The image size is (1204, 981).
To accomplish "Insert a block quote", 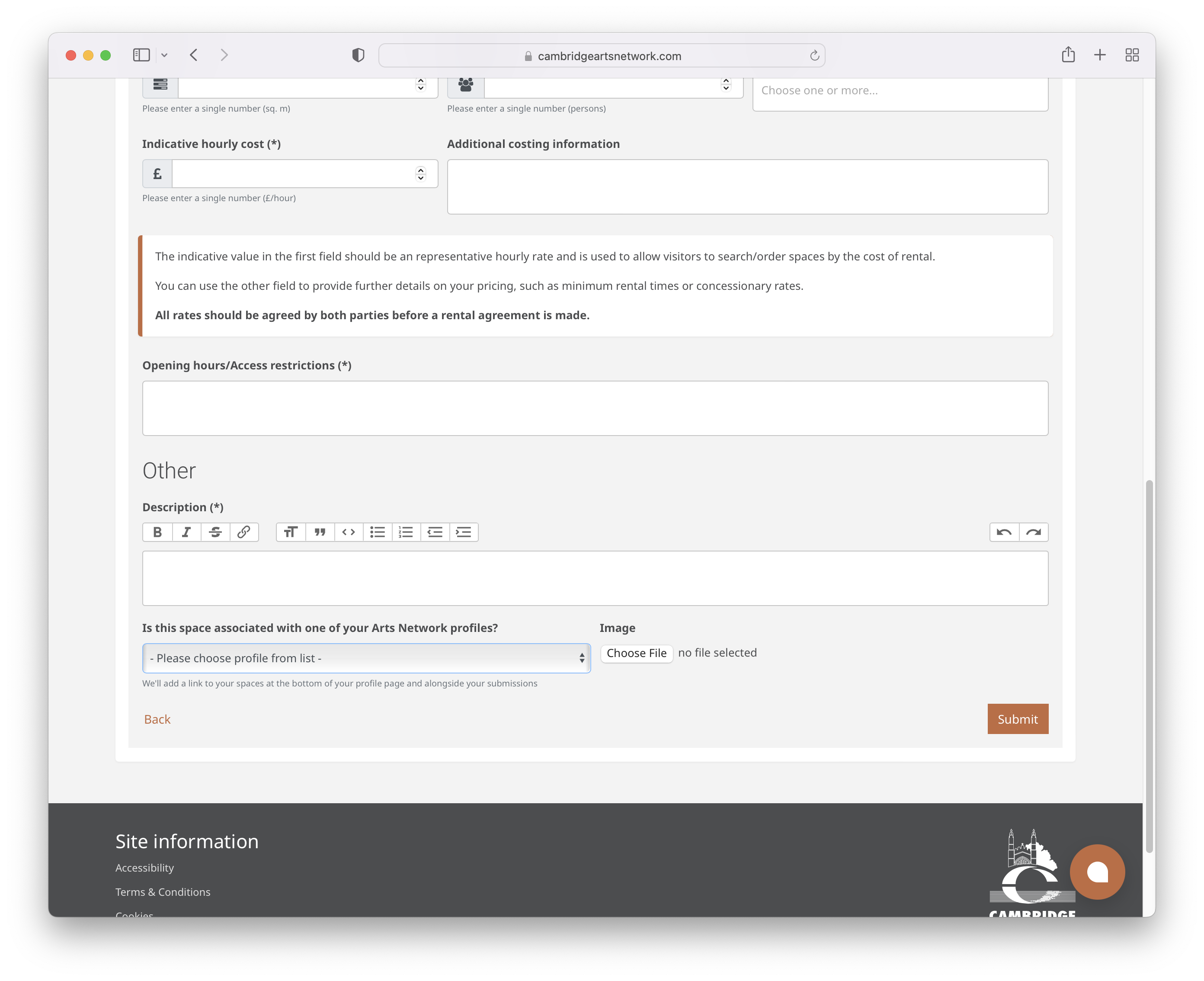I will [320, 532].
